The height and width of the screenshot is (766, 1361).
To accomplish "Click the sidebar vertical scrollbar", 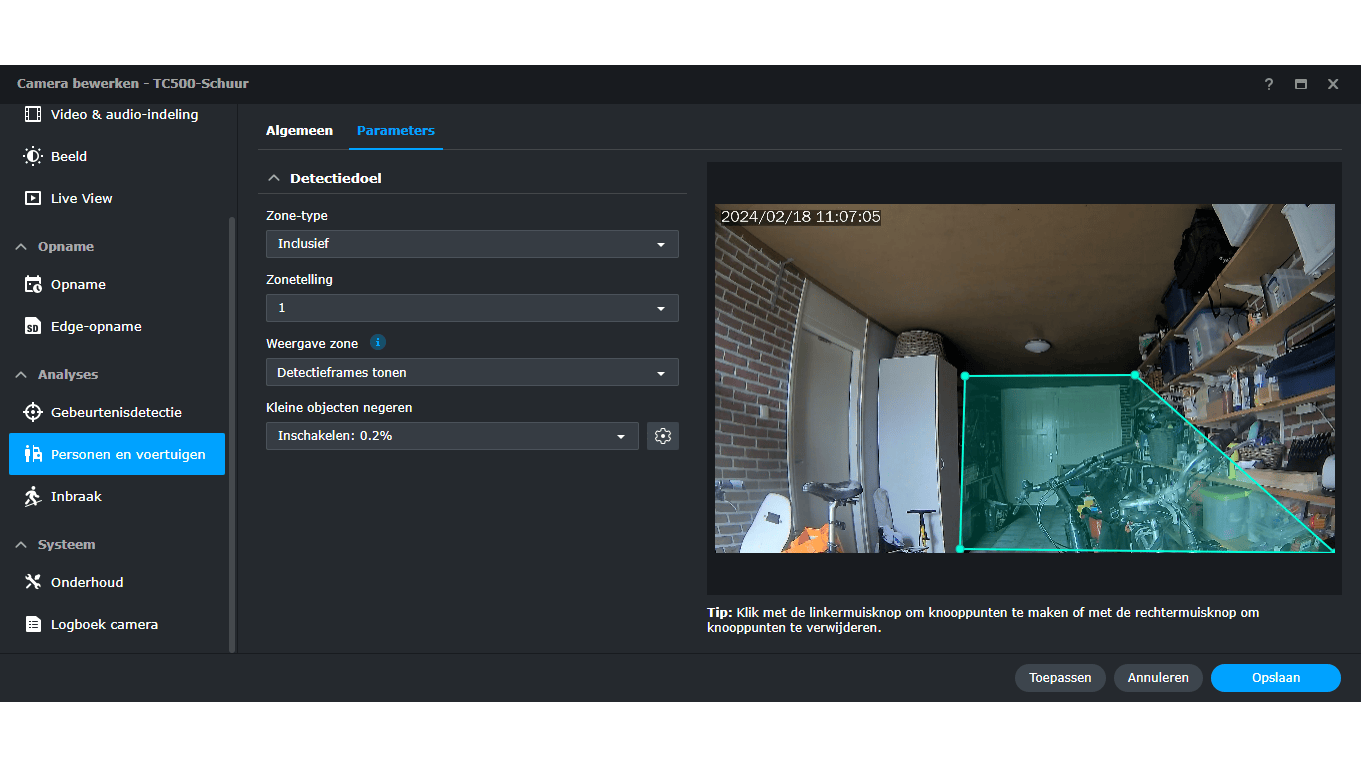I will coord(233,435).
